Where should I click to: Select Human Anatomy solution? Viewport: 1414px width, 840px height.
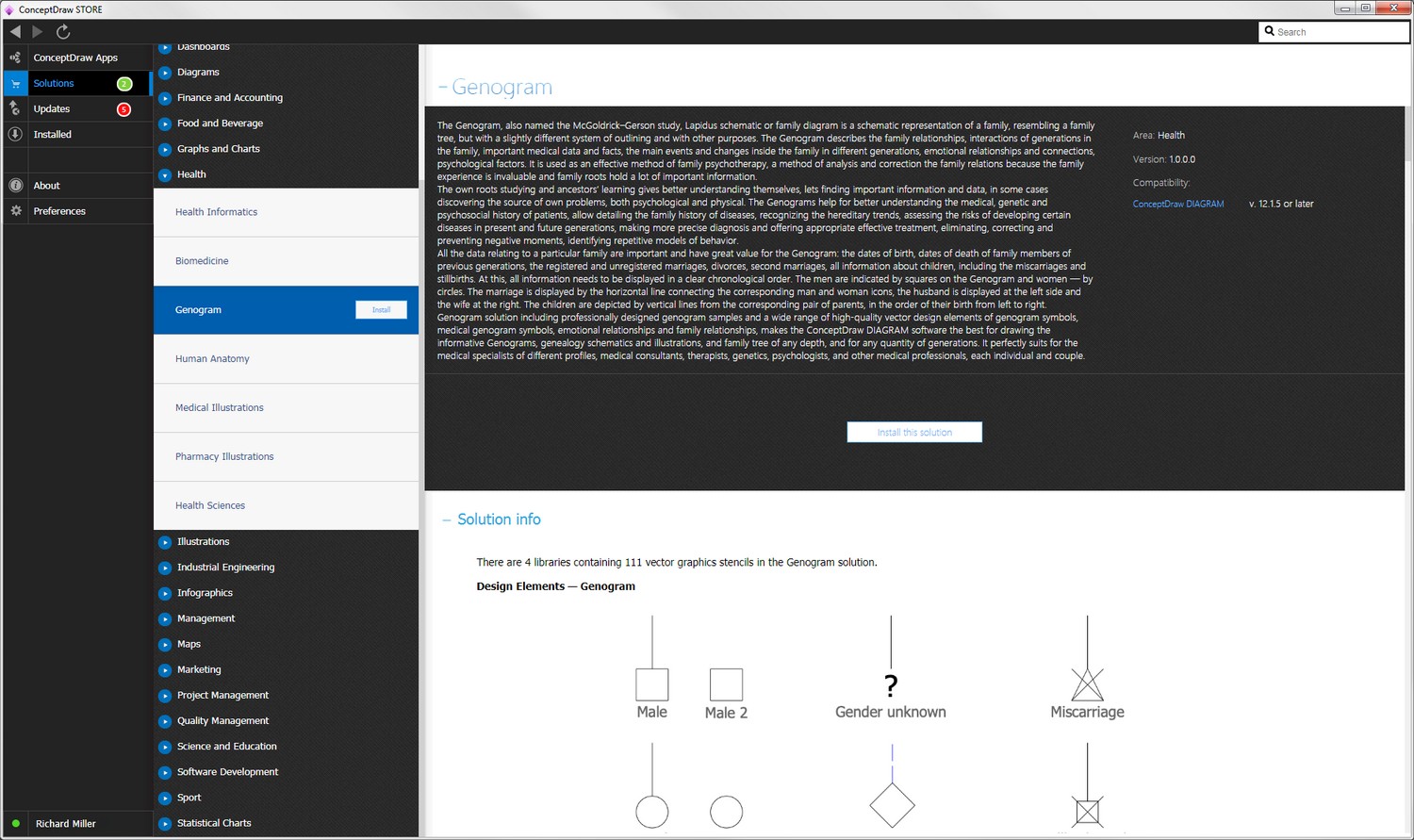(286, 359)
